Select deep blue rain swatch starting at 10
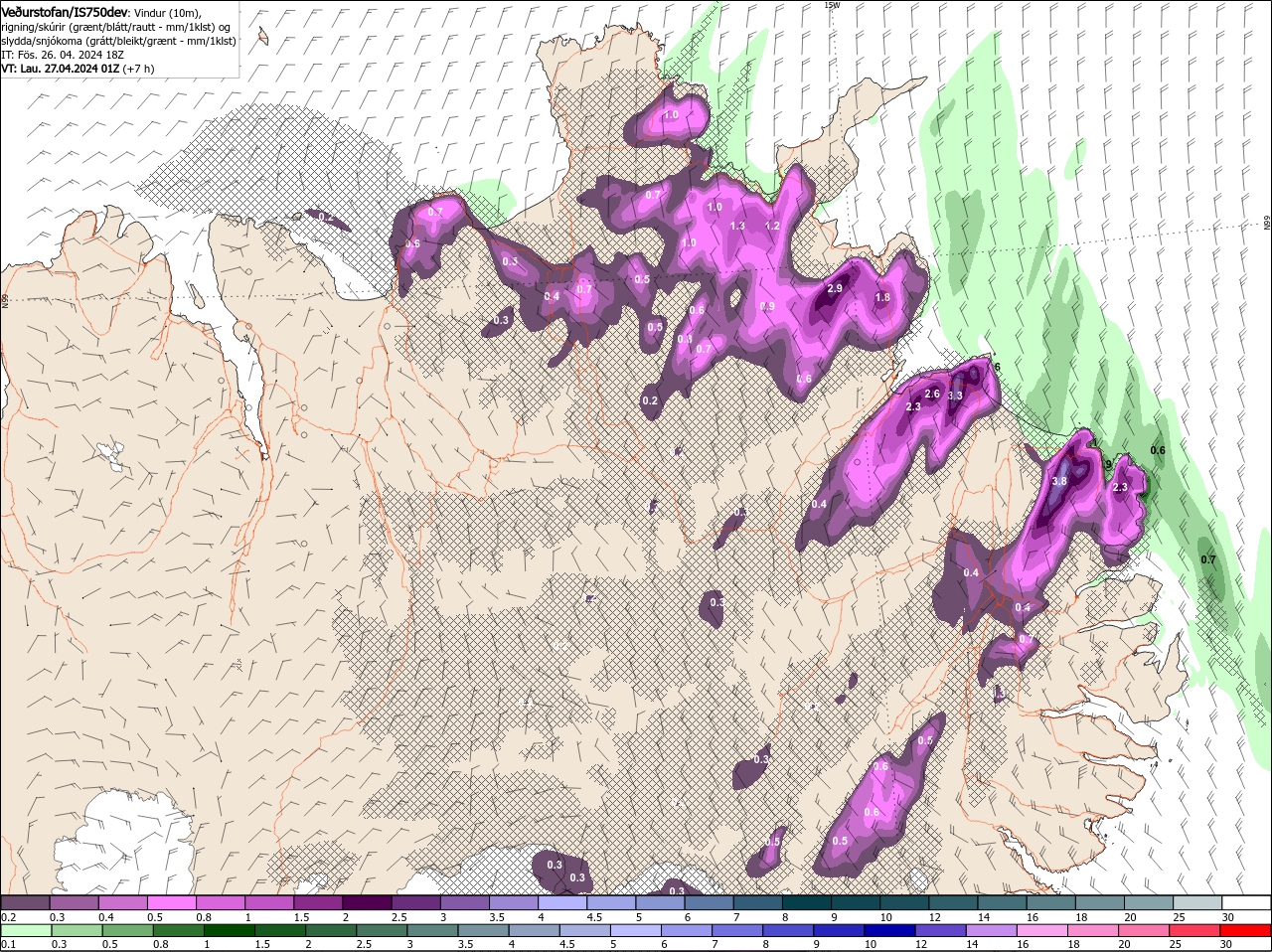This screenshot has width=1272, height=952. tap(891, 930)
